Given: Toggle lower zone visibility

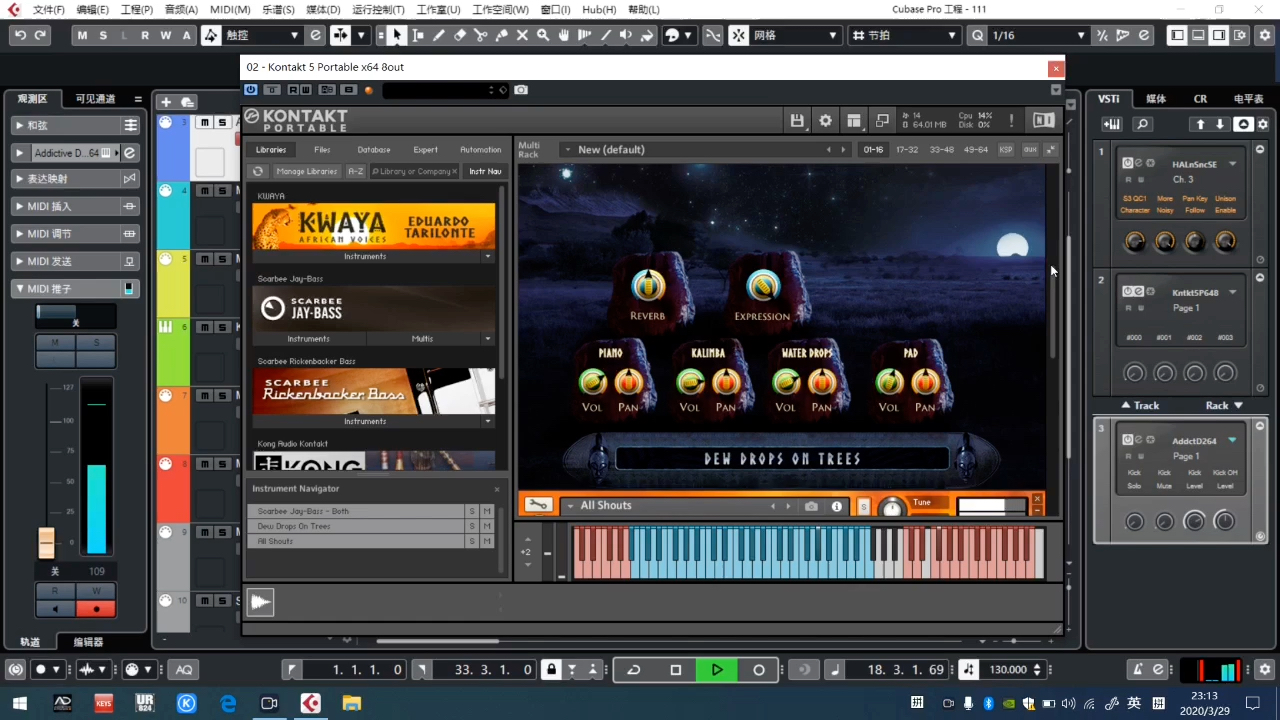Looking at the screenshot, I should pyautogui.click(x=1198, y=35).
